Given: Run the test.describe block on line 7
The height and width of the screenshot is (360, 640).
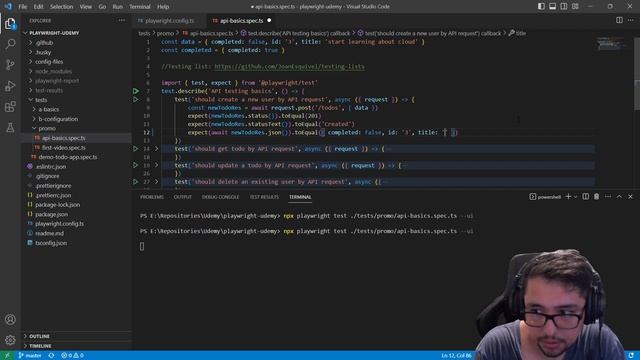Looking at the screenshot, I should click(x=136, y=91).
